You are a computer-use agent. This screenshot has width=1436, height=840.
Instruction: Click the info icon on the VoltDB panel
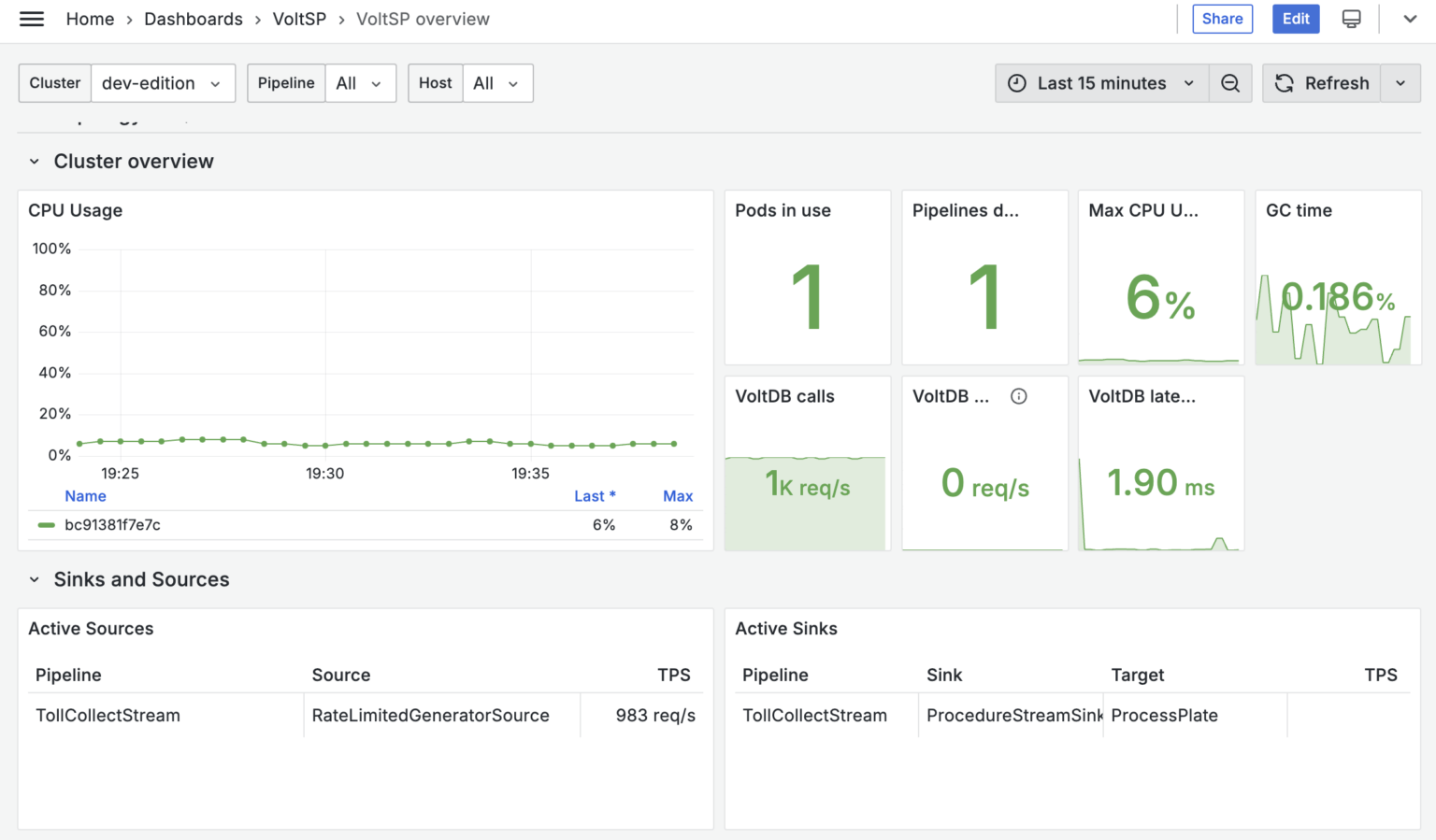tap(1018, 396)
